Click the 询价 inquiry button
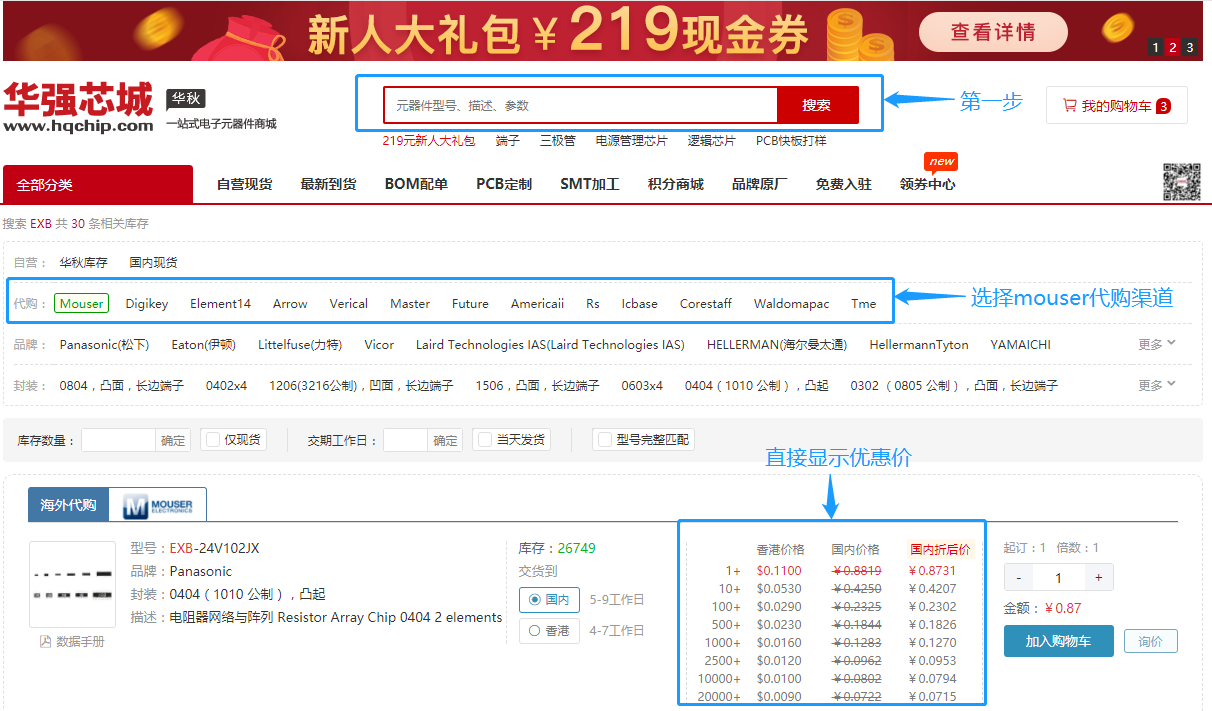This screenshot has width=1212, height=711. (x=1150, y=641)
